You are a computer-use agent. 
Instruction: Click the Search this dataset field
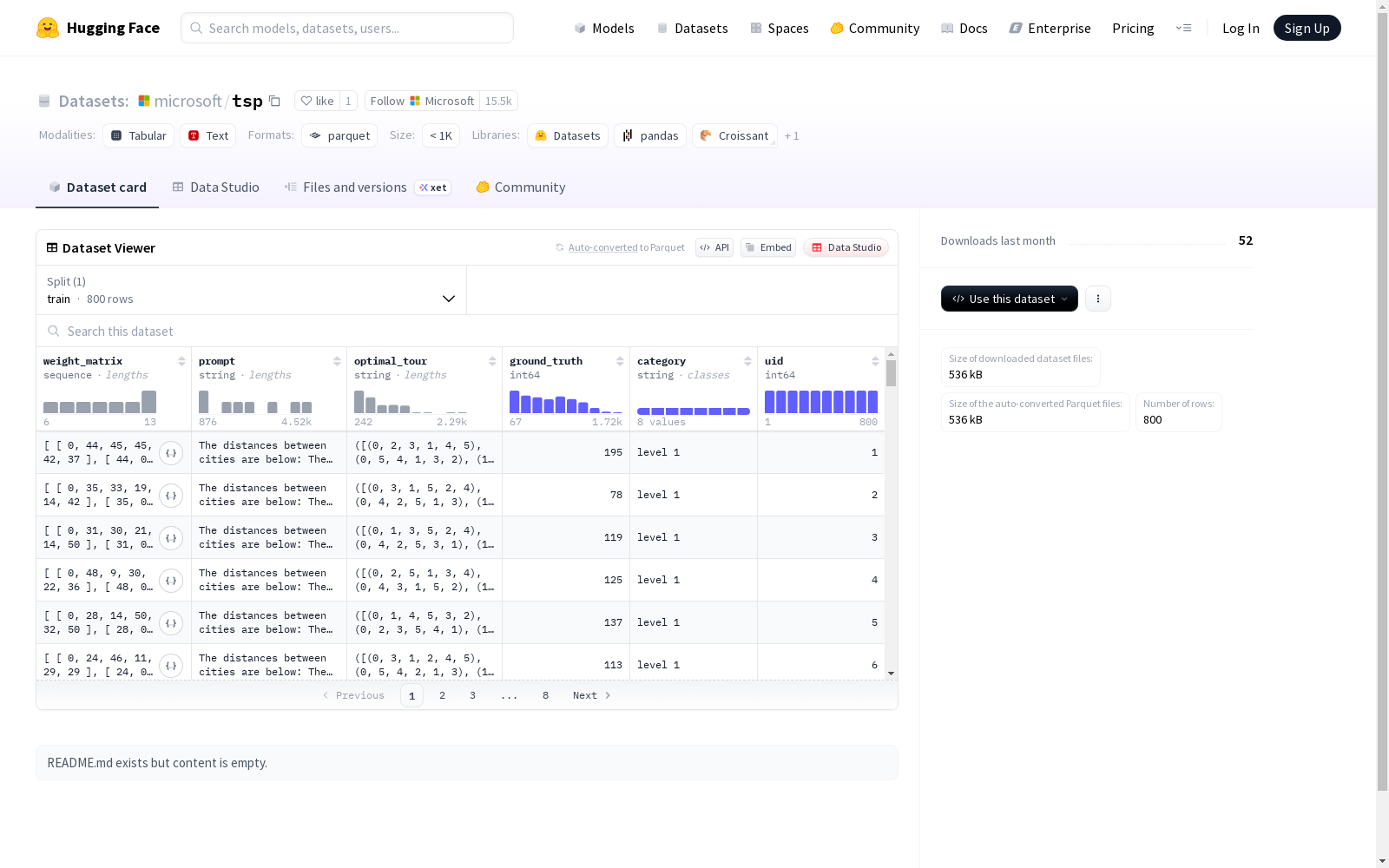click(467, 332)
